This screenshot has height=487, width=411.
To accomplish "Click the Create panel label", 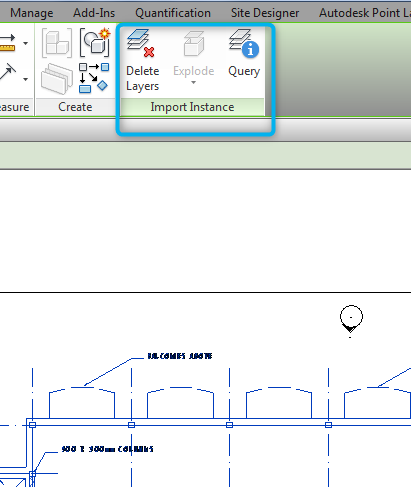I will pyautogui.click(x=75, y=107).
